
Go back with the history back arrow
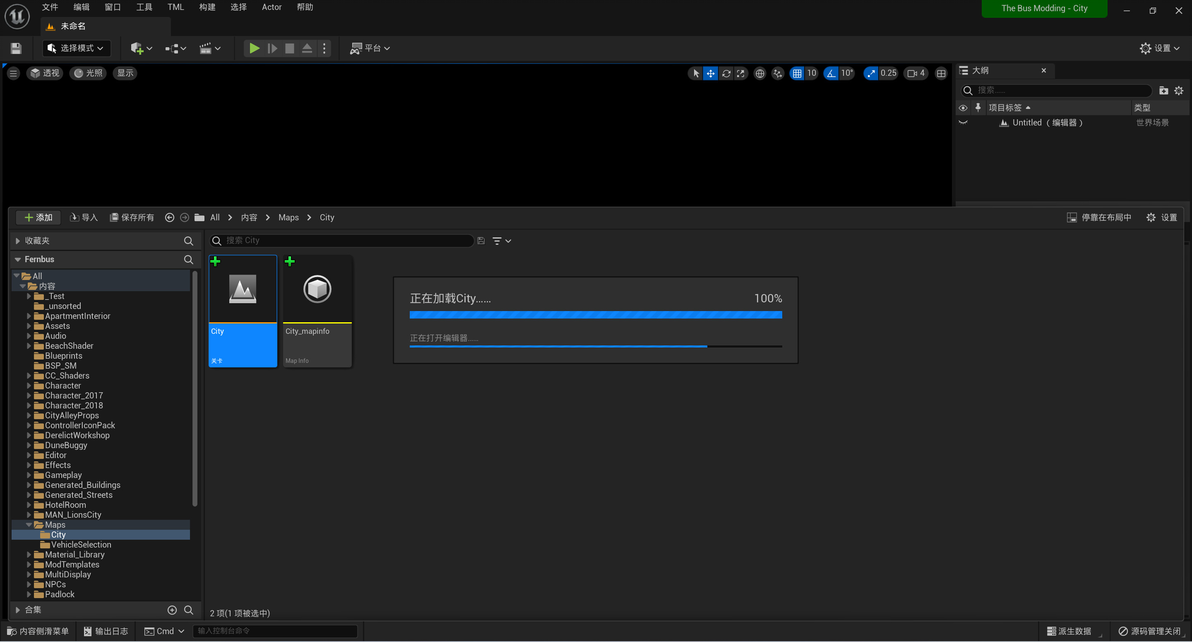point(170,217)
